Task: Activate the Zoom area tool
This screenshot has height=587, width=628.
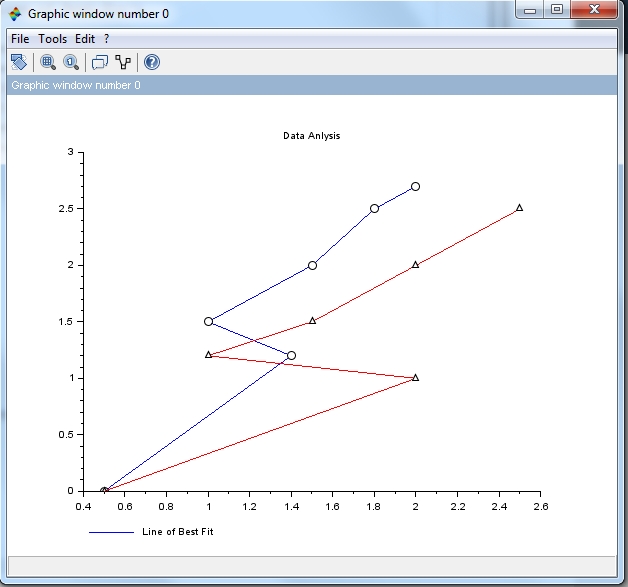Action: 48,62
